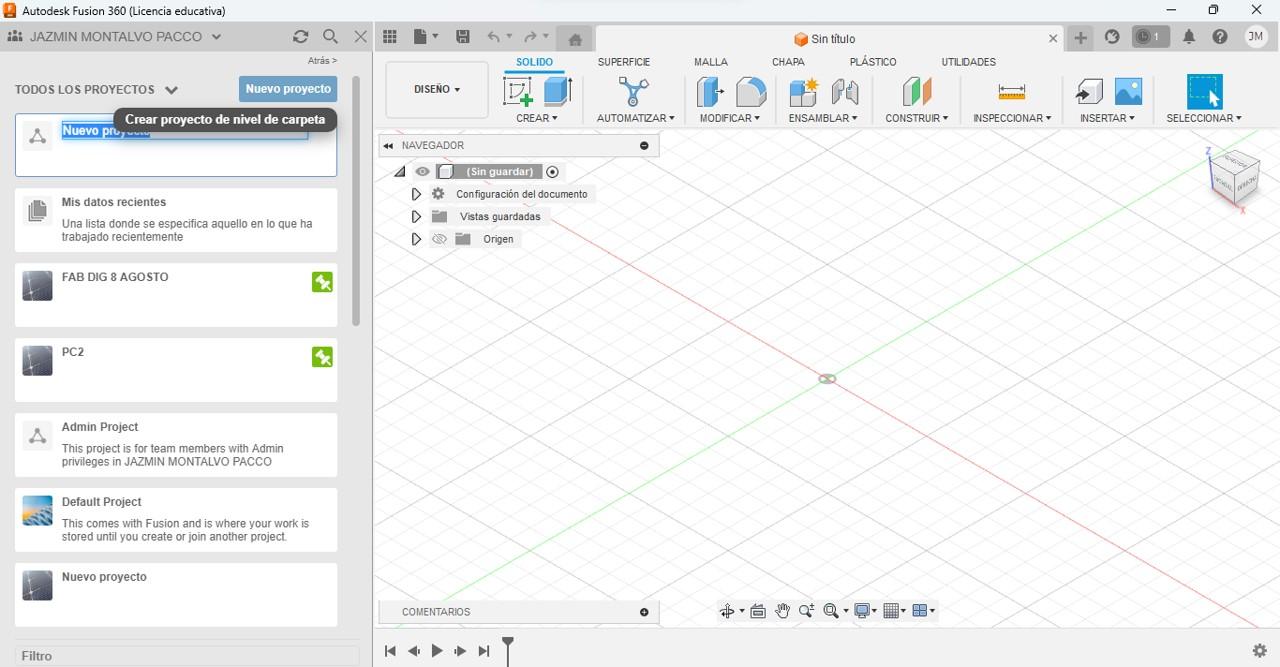Select the Press Pull tool
This screenshot has height=667, width=1280.
point(711,92)
